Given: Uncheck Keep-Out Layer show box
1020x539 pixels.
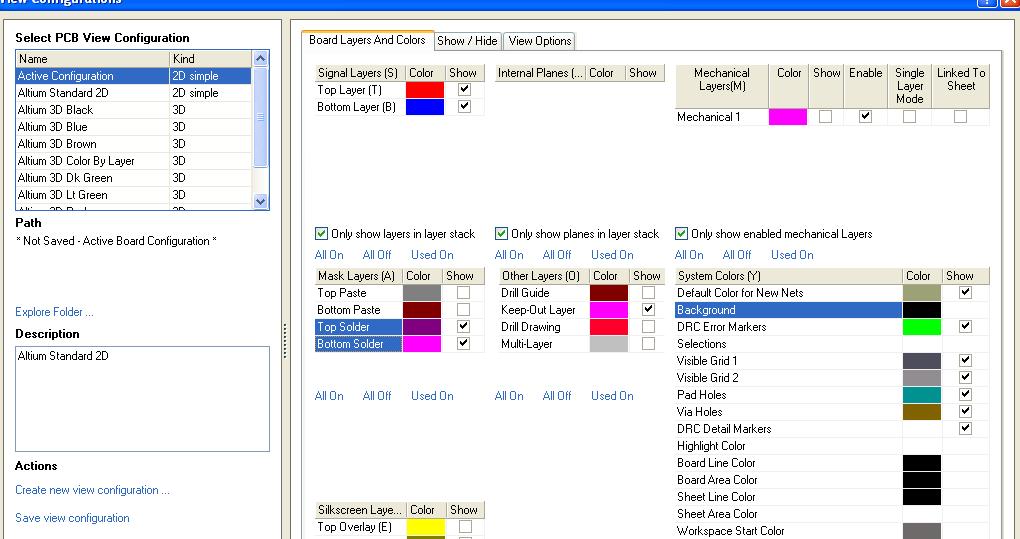Looking at the screenshot, I should (648, 309).
